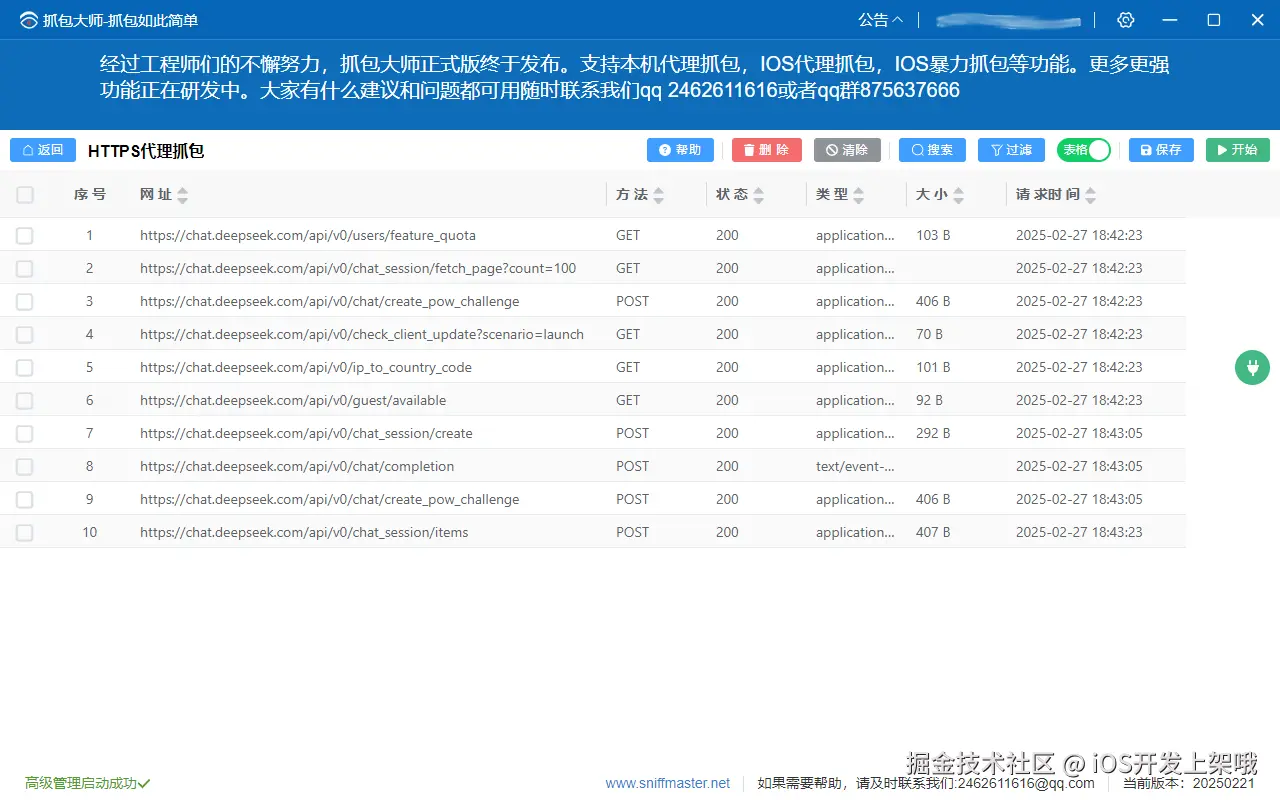Check the checkbox for row 8 chat/completion

pyautogui.click(x=25, y=467)
